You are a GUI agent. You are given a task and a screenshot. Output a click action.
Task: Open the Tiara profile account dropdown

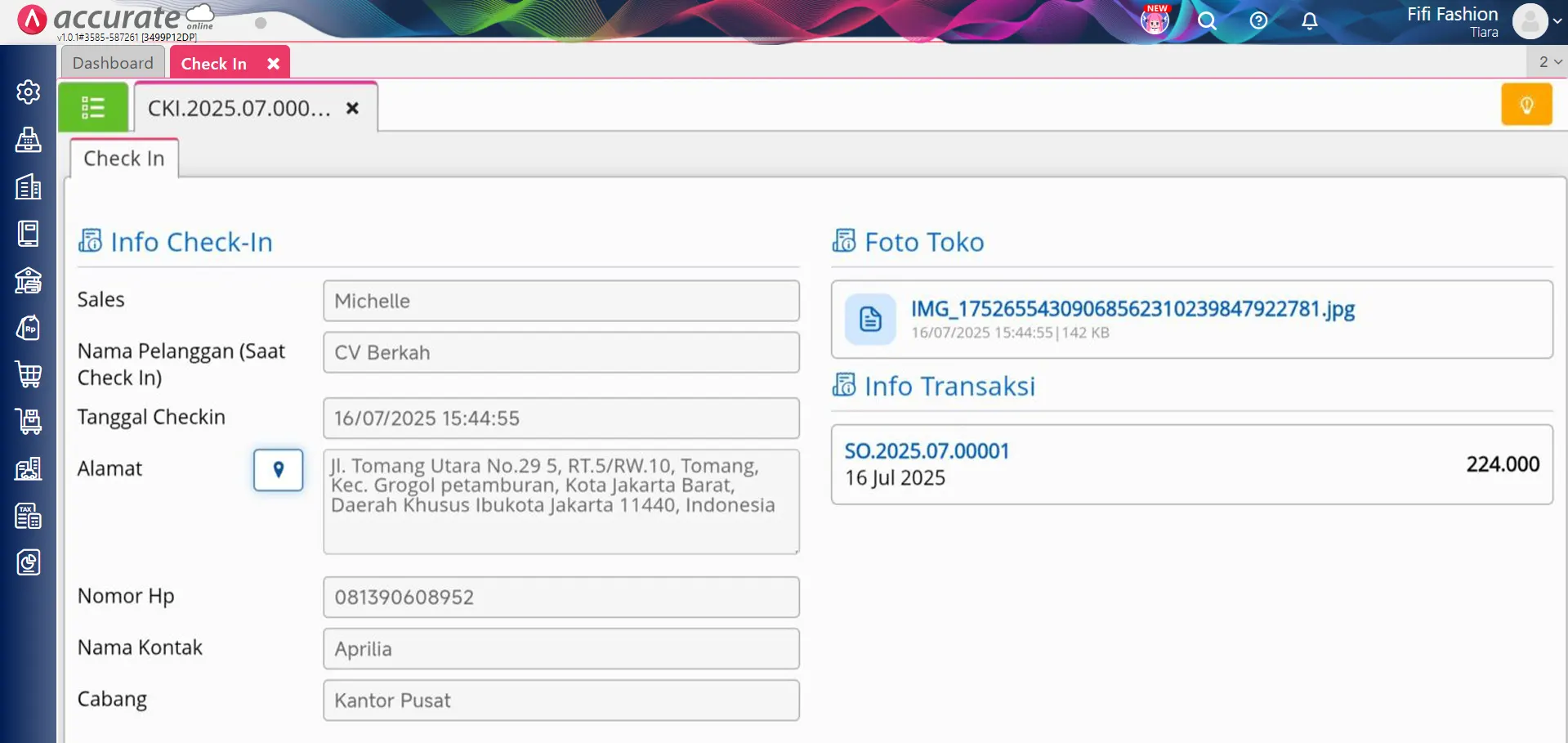1532,22
